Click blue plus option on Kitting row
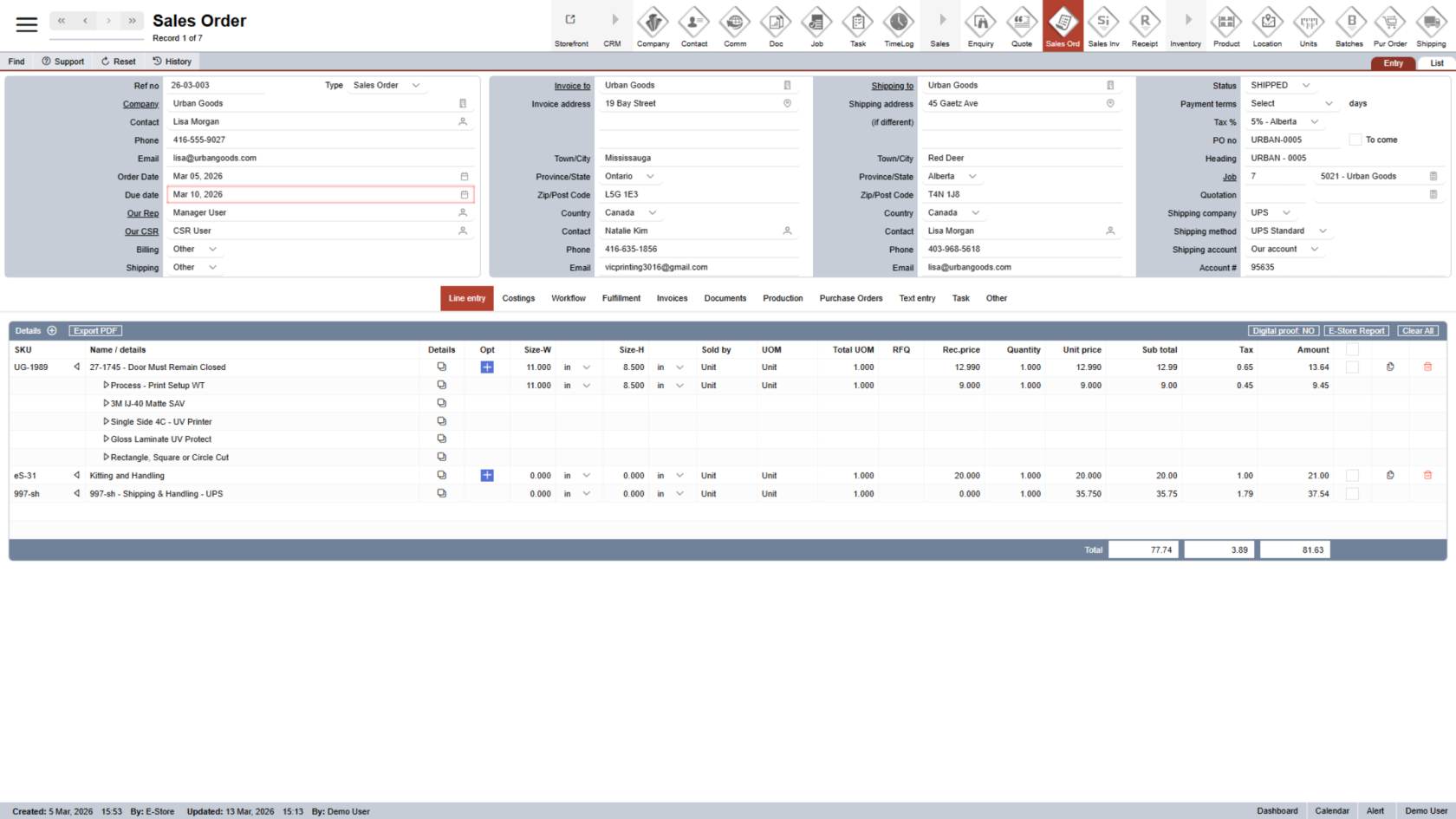1456x819 pixels. pos(487,476)
